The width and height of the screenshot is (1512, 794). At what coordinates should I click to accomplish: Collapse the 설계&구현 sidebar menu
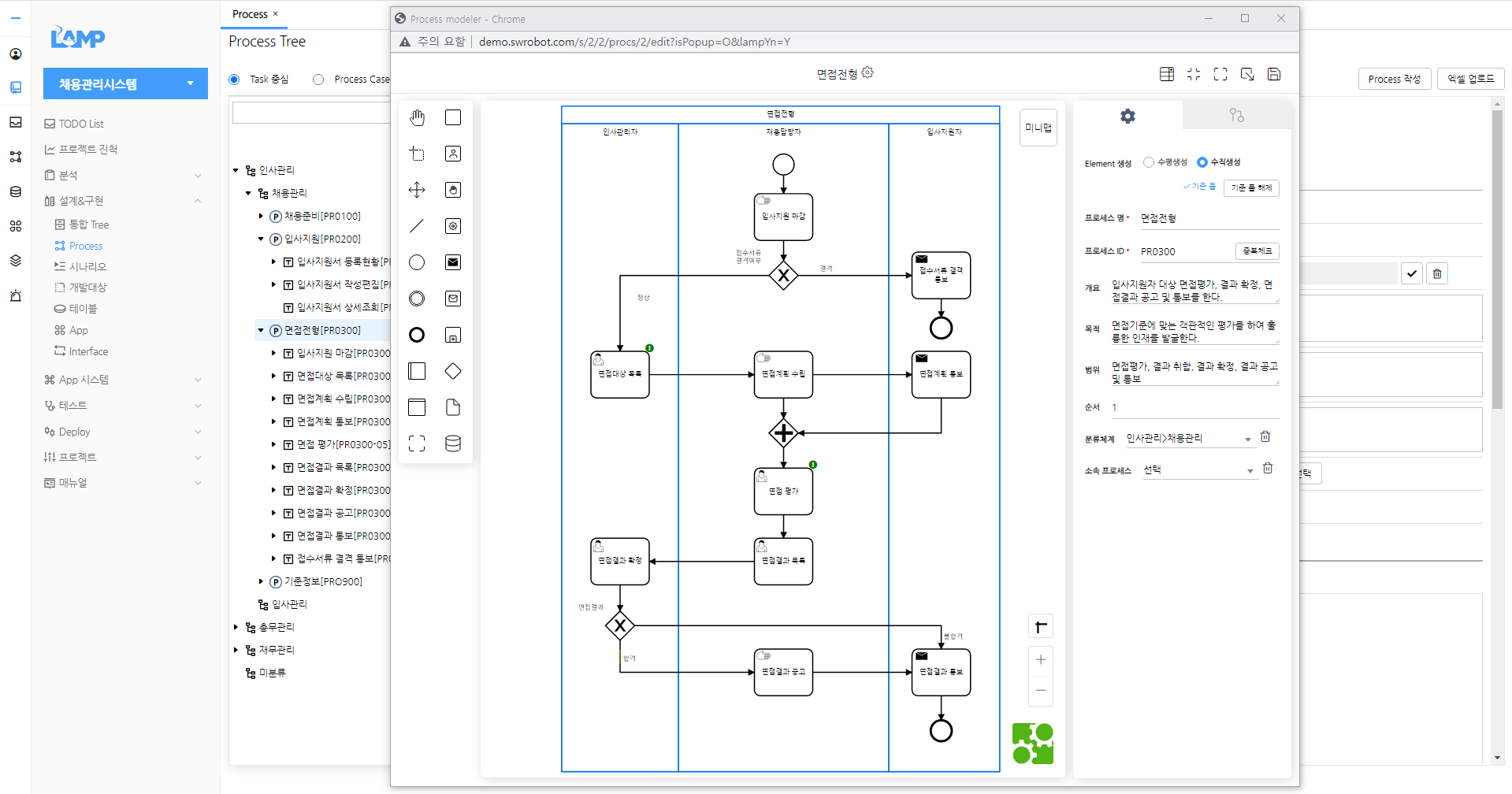[x=122, y=201]
